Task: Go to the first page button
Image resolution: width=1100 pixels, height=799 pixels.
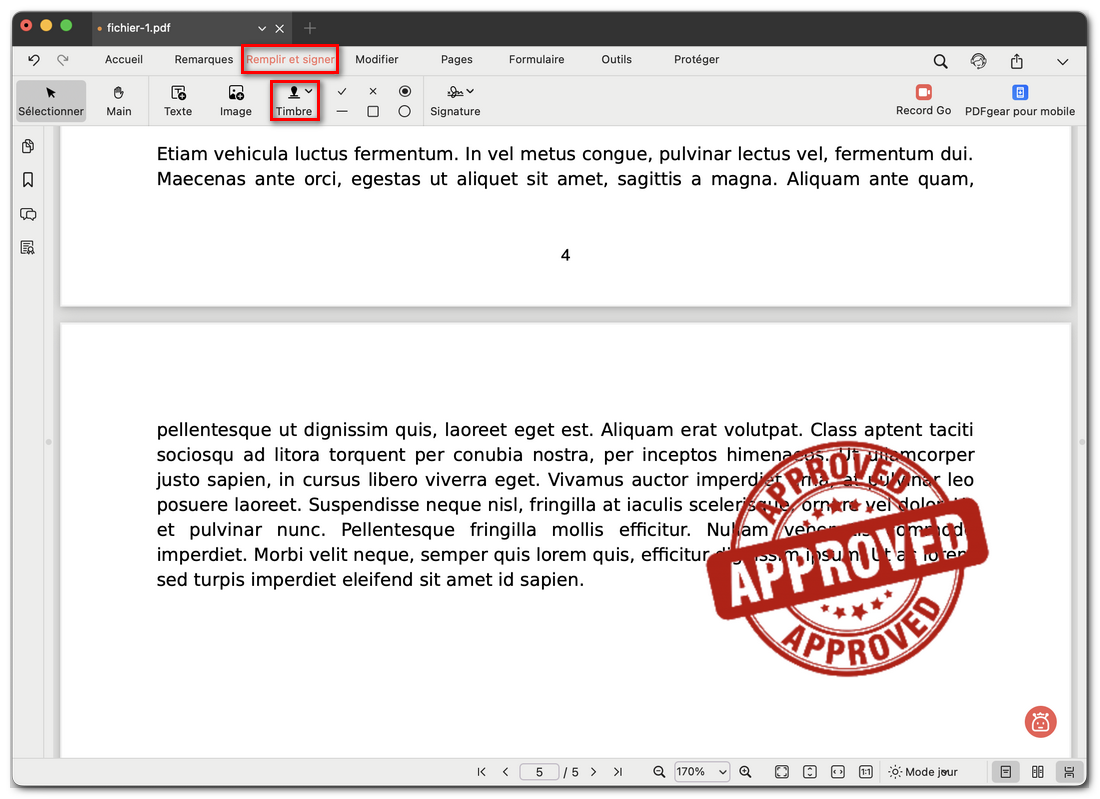Action: coord(482,772)
